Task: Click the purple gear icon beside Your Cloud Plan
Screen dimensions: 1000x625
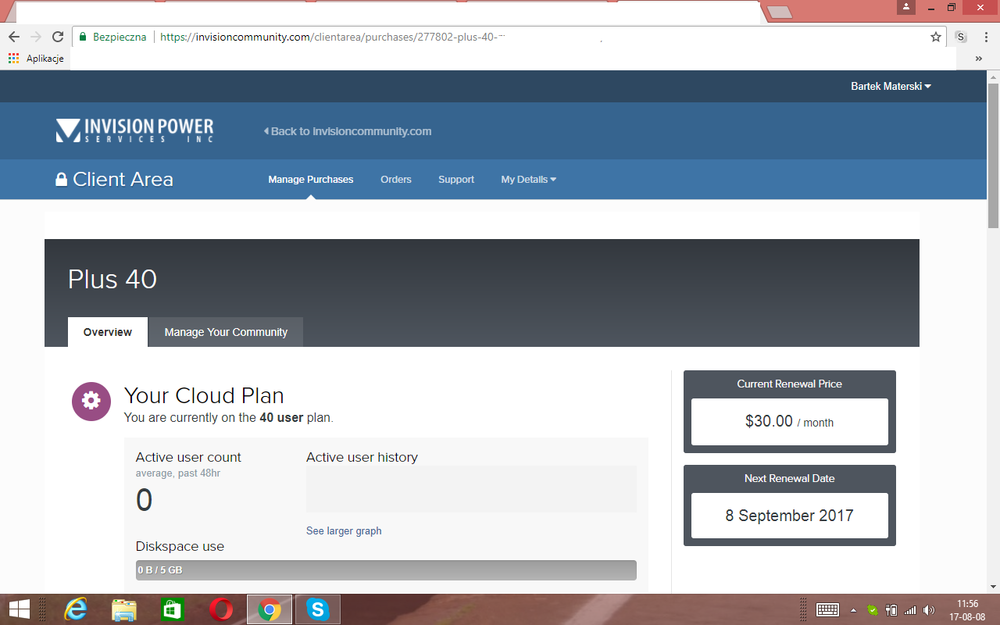Action: pyautogui.click(x=91, y=401)
